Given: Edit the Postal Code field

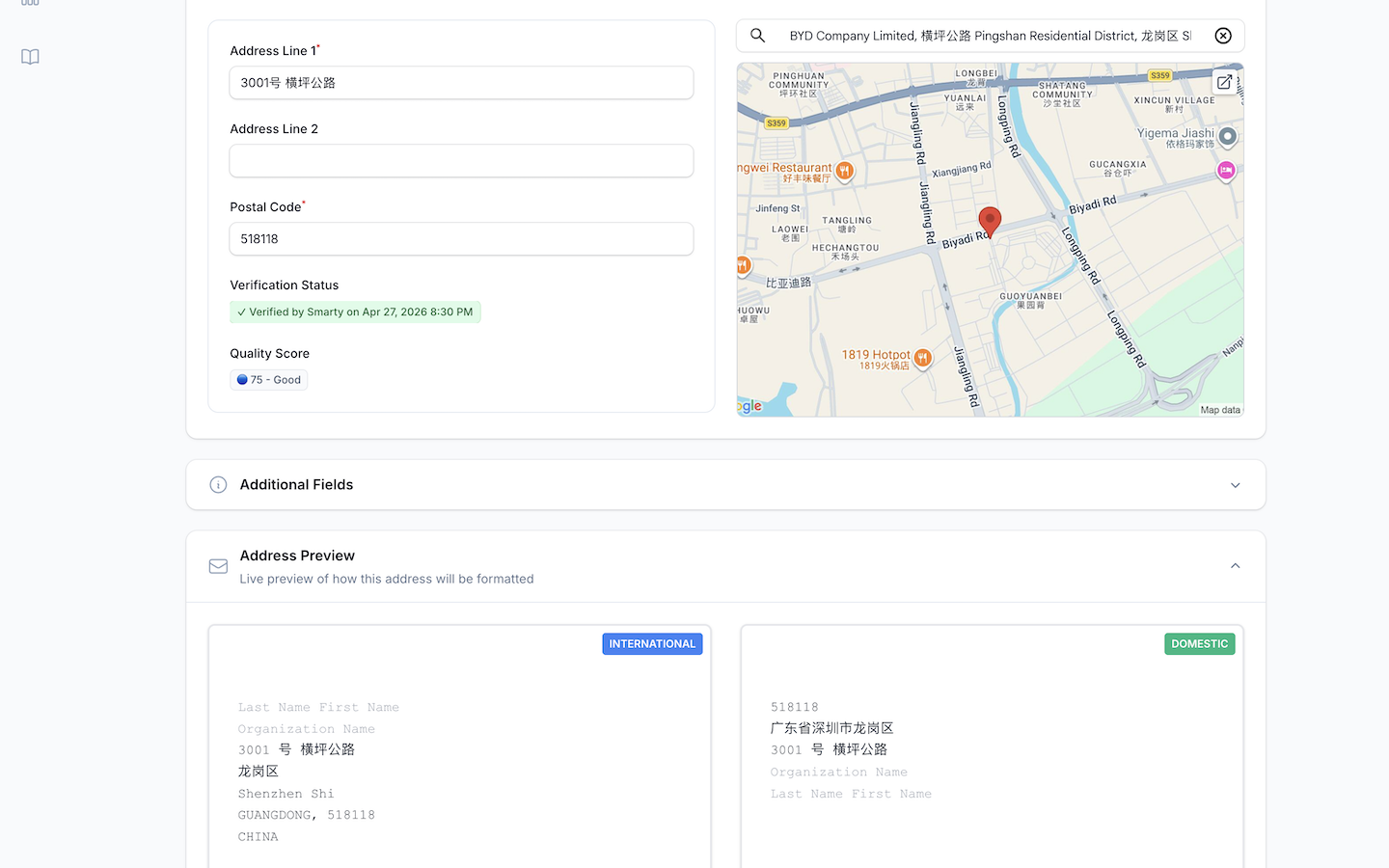Looking at the screenshot, I should [x=461, y=239].
